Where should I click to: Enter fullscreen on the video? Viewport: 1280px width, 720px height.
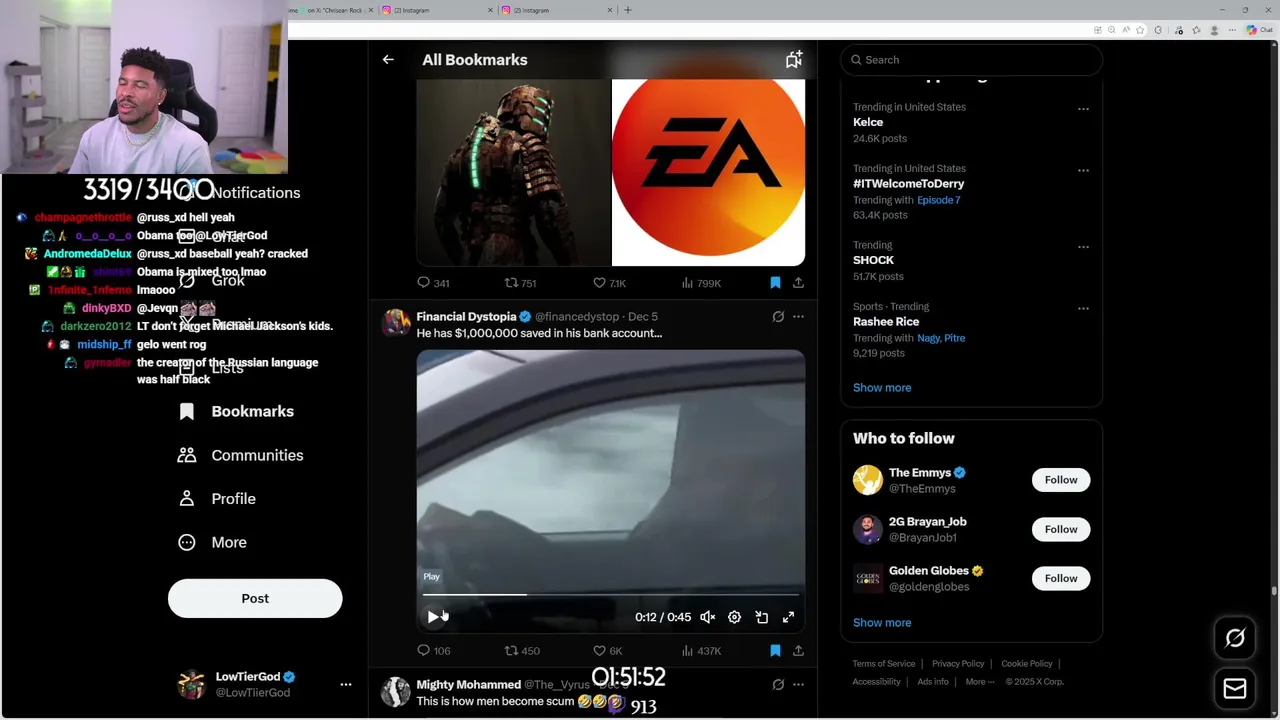[788, 617]
